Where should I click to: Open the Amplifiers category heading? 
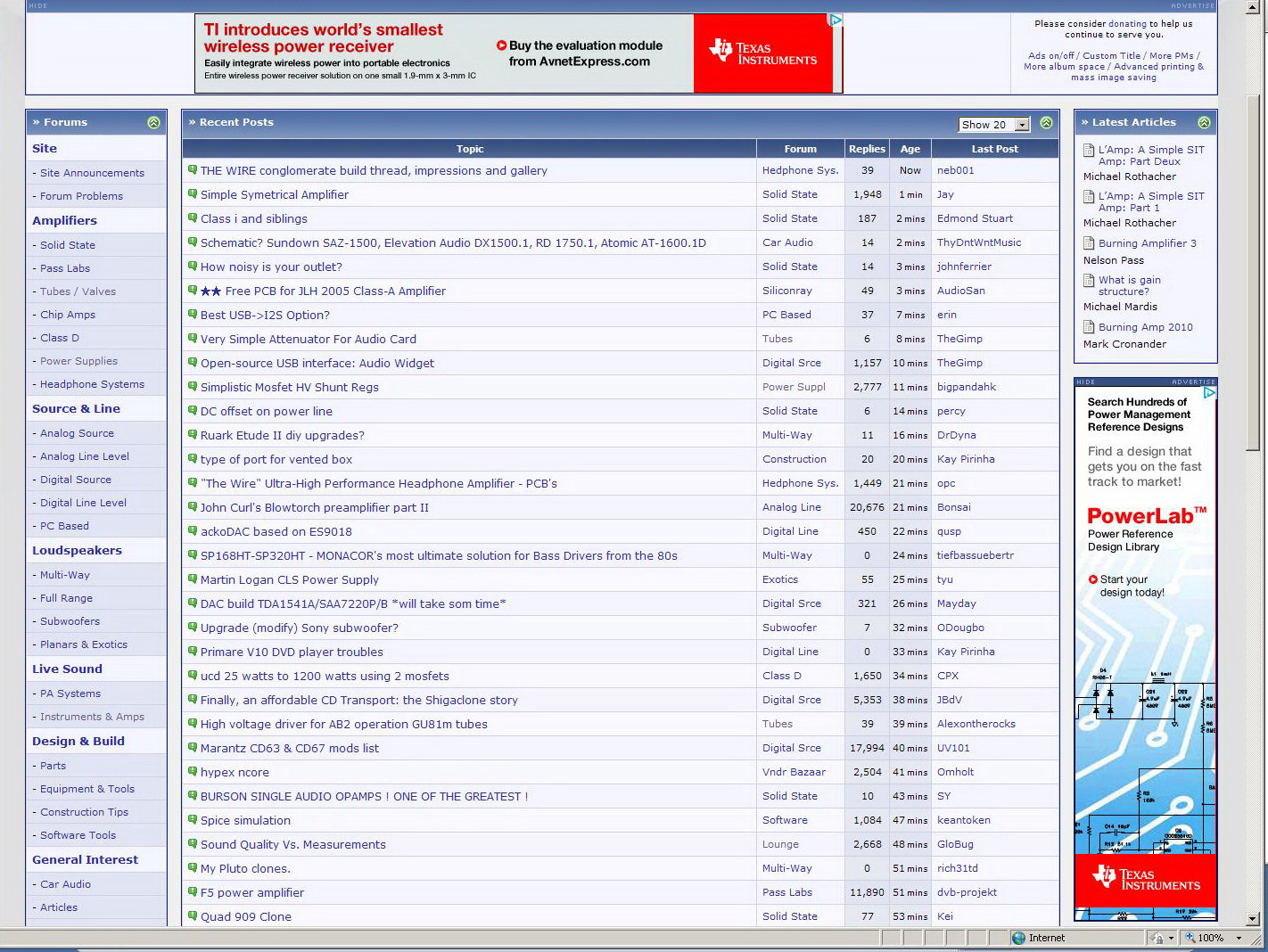coord(64,220)
